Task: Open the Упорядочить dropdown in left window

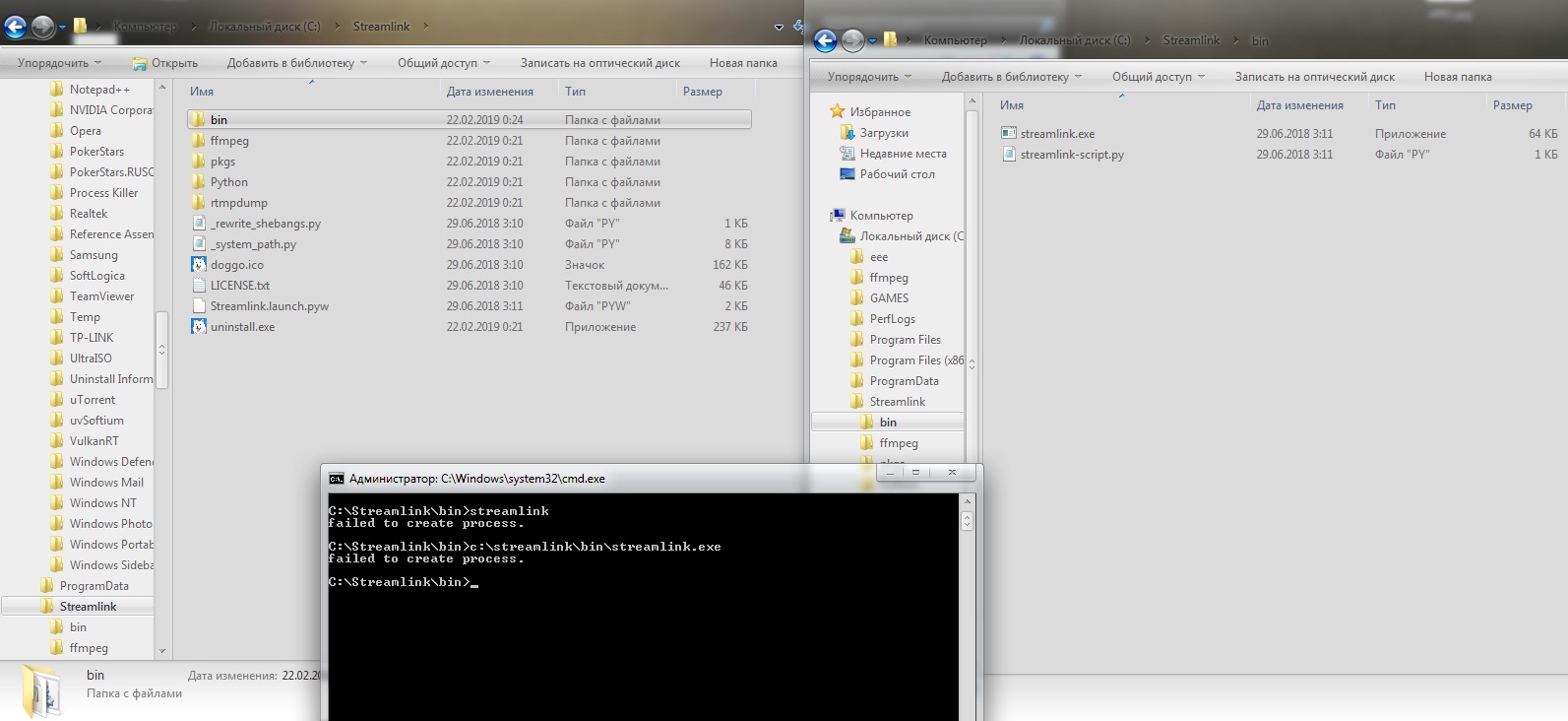Action: pyautogui.click(x=59, y=63)
